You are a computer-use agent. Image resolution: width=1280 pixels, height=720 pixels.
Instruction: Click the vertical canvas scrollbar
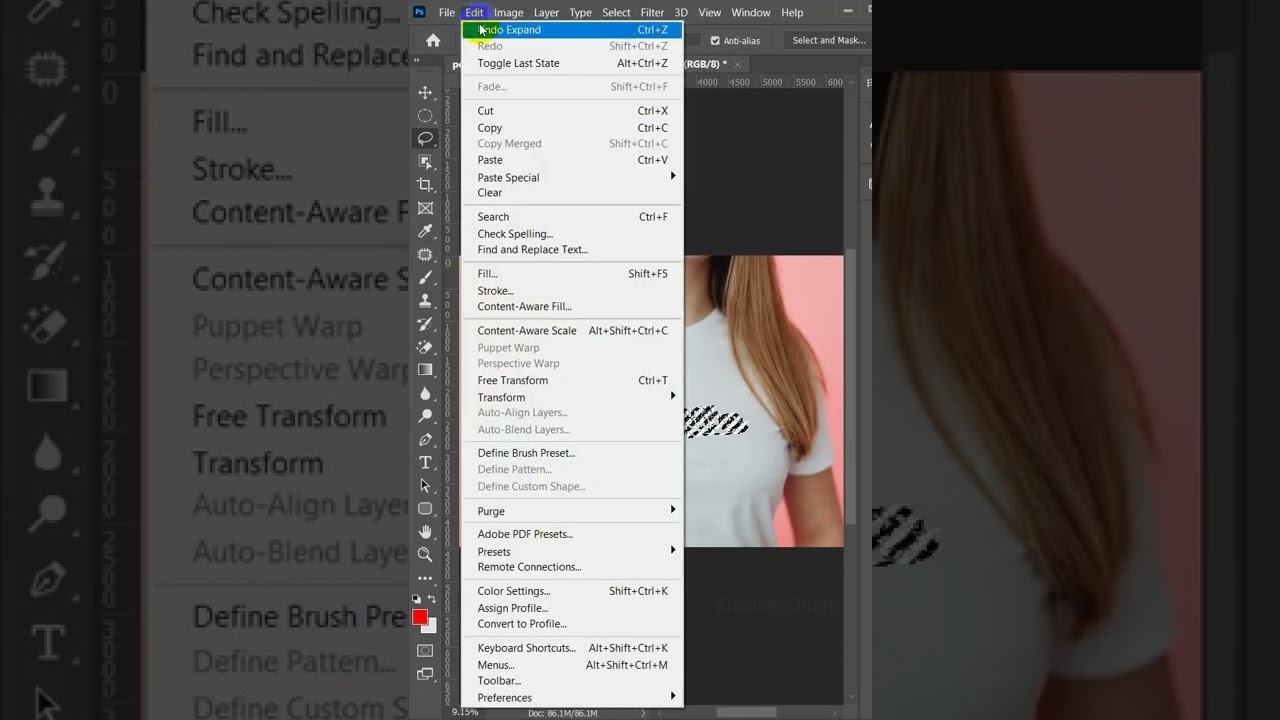[x=852, y=388]
